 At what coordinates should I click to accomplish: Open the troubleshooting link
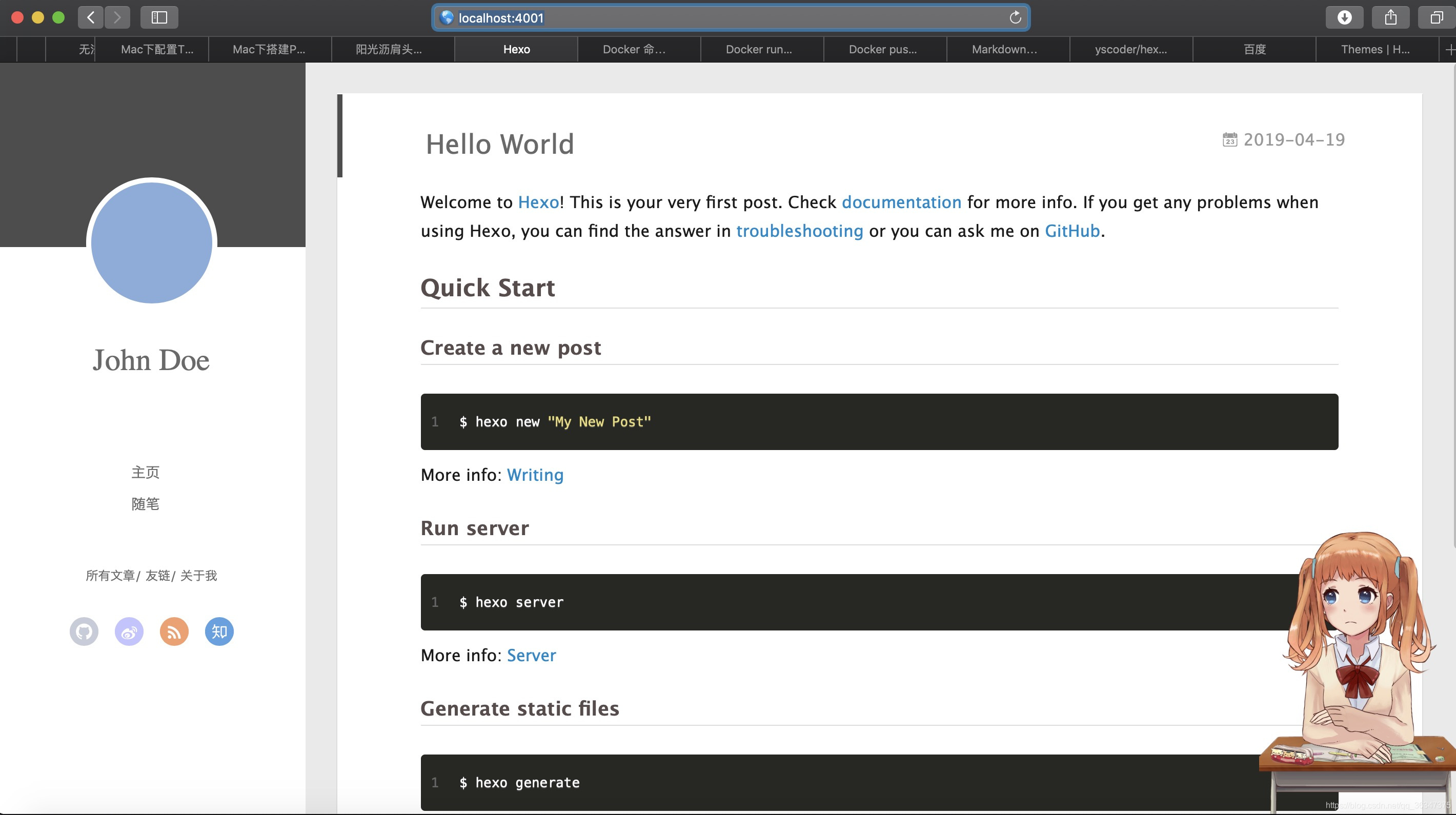click(x=800, y=231)
